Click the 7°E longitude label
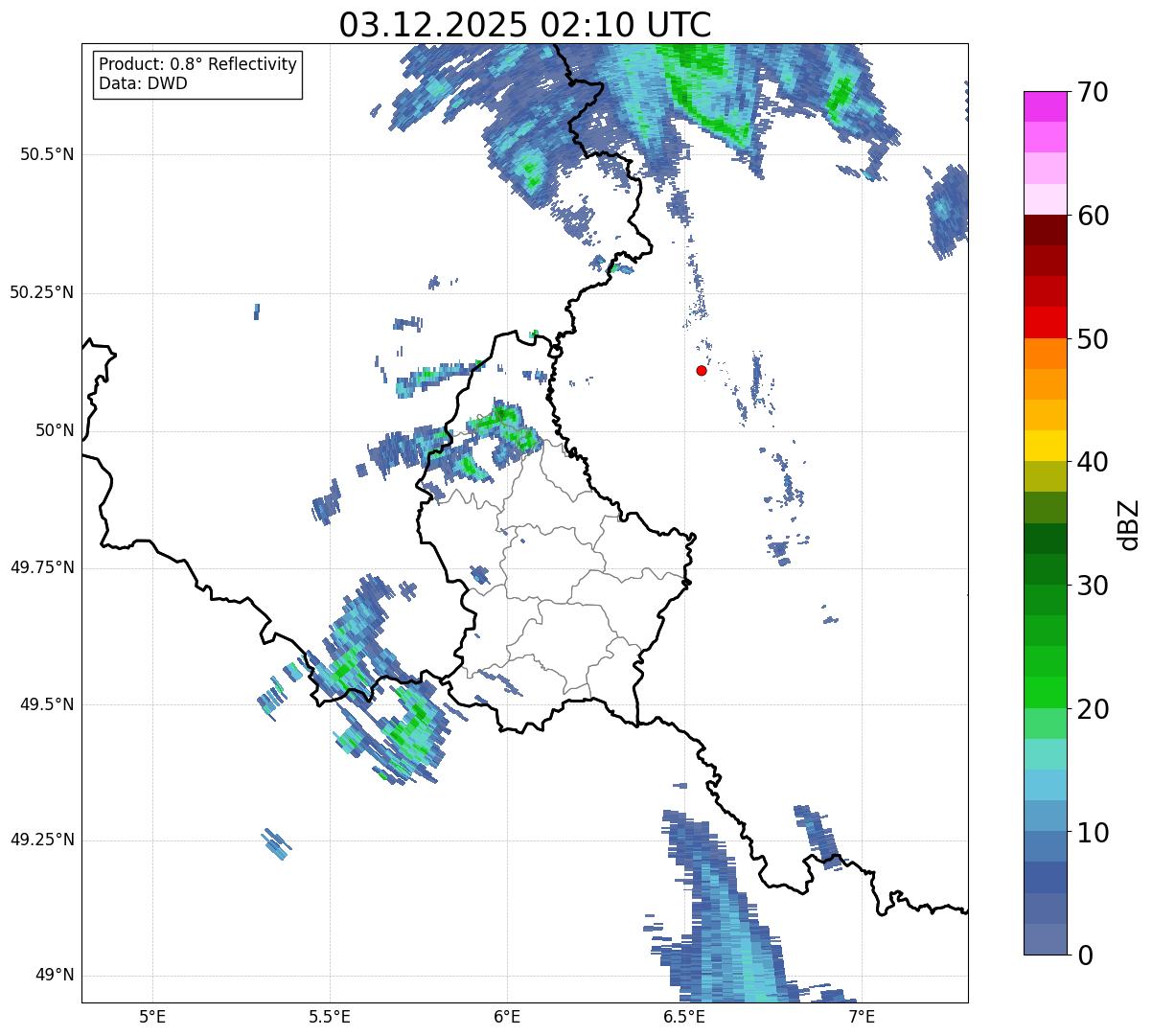 click(x=862, y=1016)
